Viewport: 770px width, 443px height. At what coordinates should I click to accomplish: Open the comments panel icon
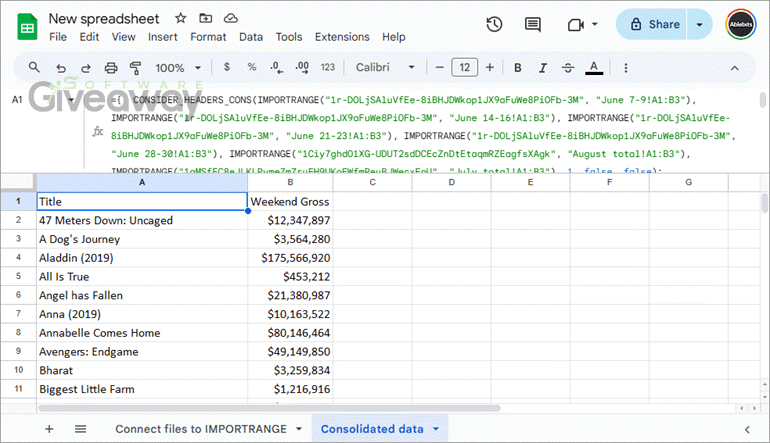[533, 25]
